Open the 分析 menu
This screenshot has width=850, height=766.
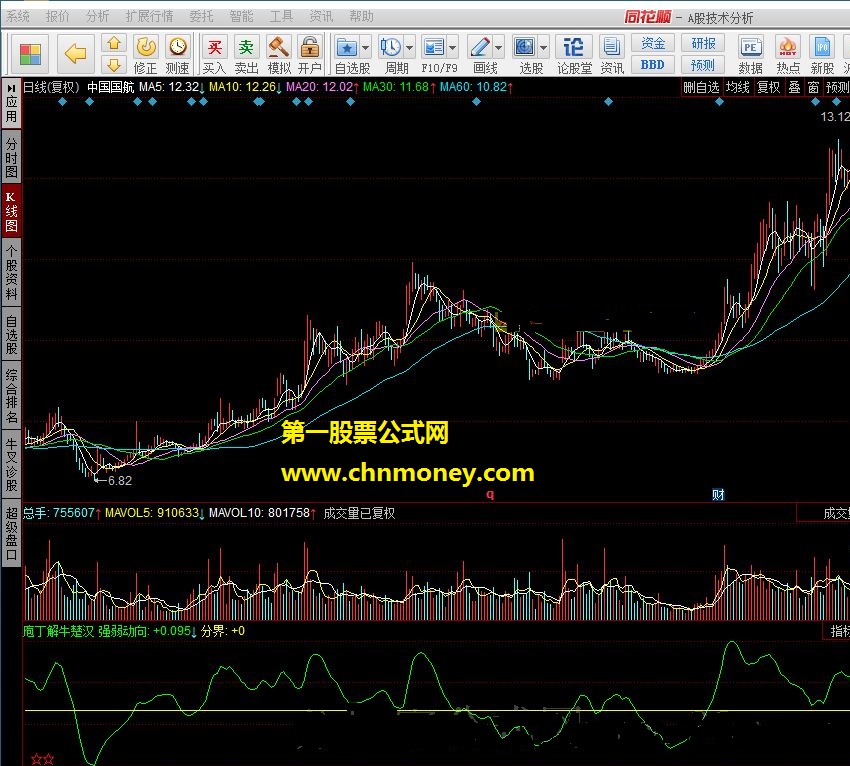point(98,17)
